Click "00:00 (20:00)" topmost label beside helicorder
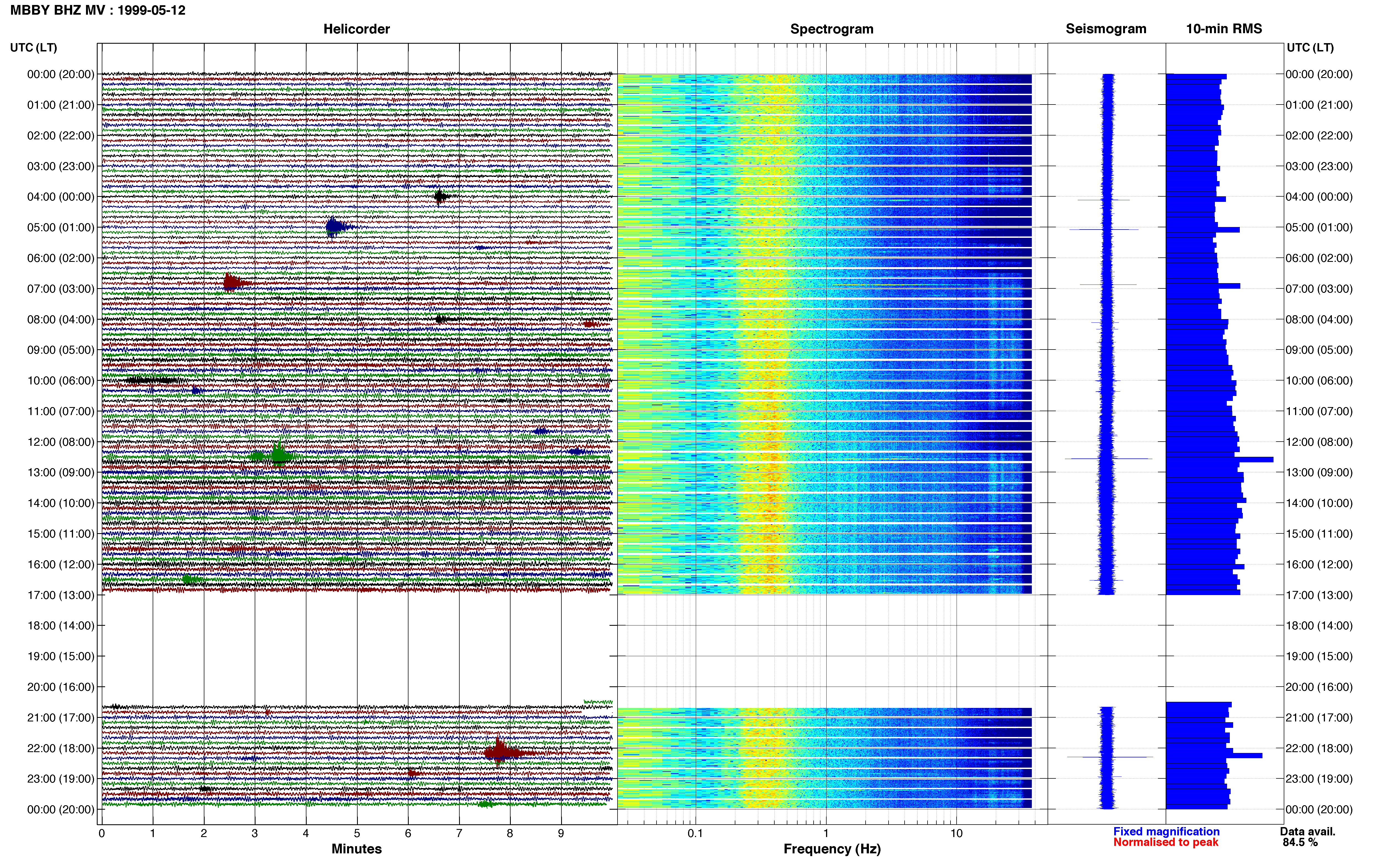 [61, 74]
